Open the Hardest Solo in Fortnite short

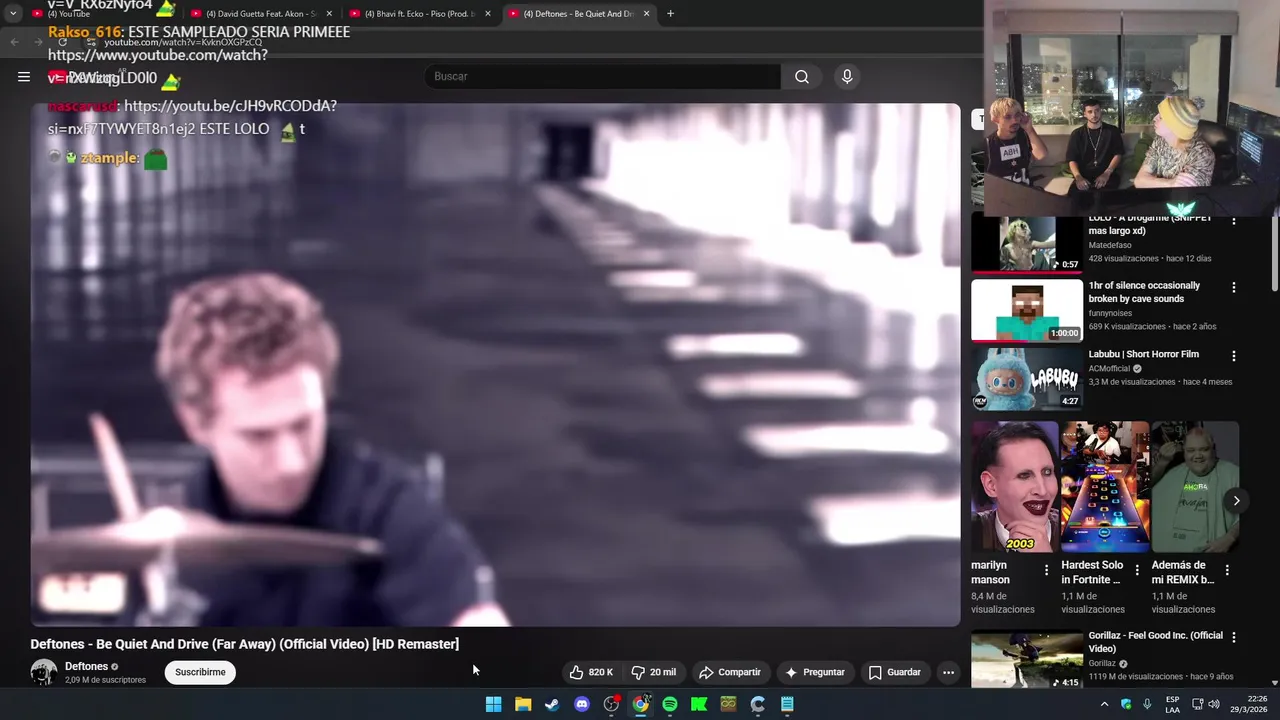pyautogui.click(x=1105, y=487)
